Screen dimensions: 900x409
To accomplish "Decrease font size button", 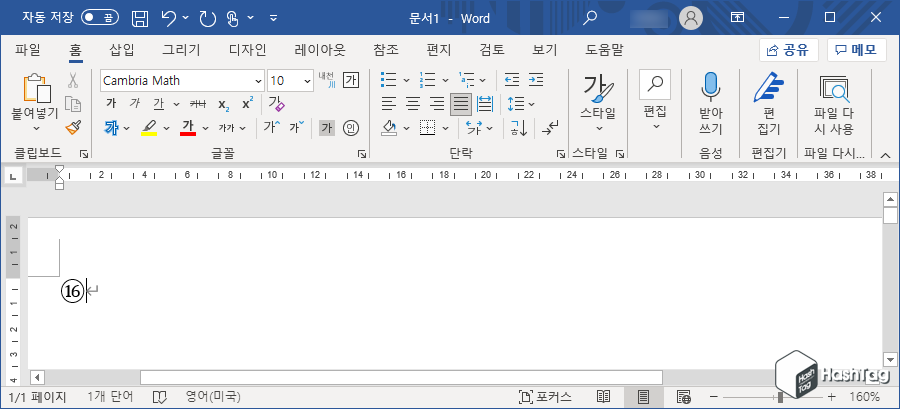I will coord(297,127).
